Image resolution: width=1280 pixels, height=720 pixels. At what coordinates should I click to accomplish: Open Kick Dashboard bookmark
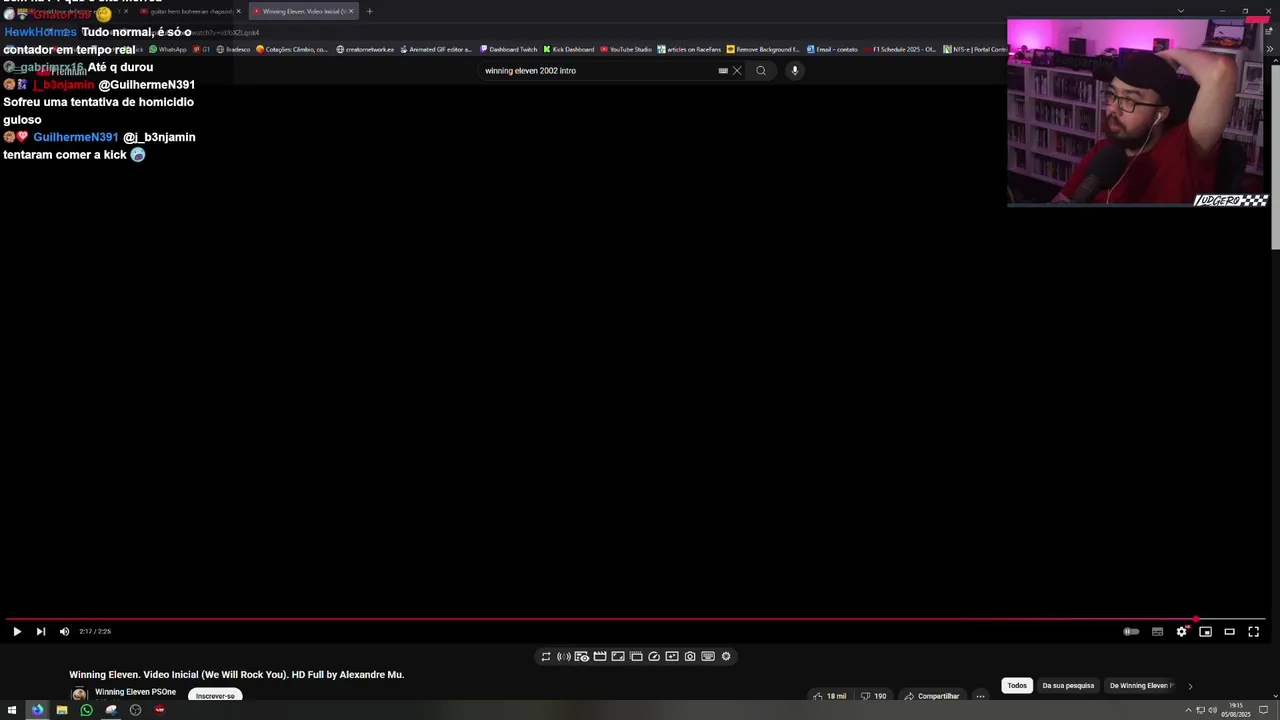(x=568, y=49)
